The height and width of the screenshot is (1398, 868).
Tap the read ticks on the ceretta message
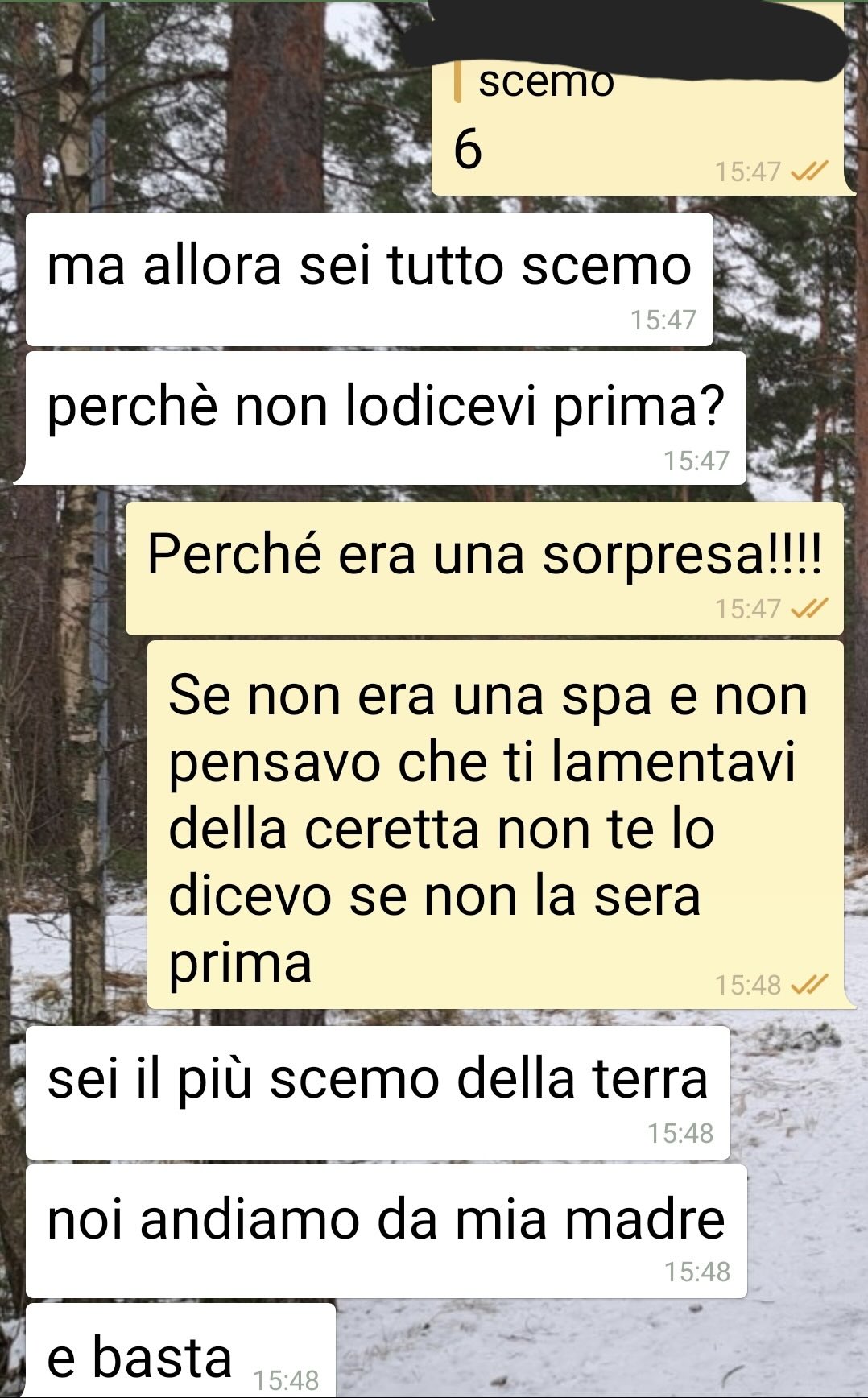809,984
